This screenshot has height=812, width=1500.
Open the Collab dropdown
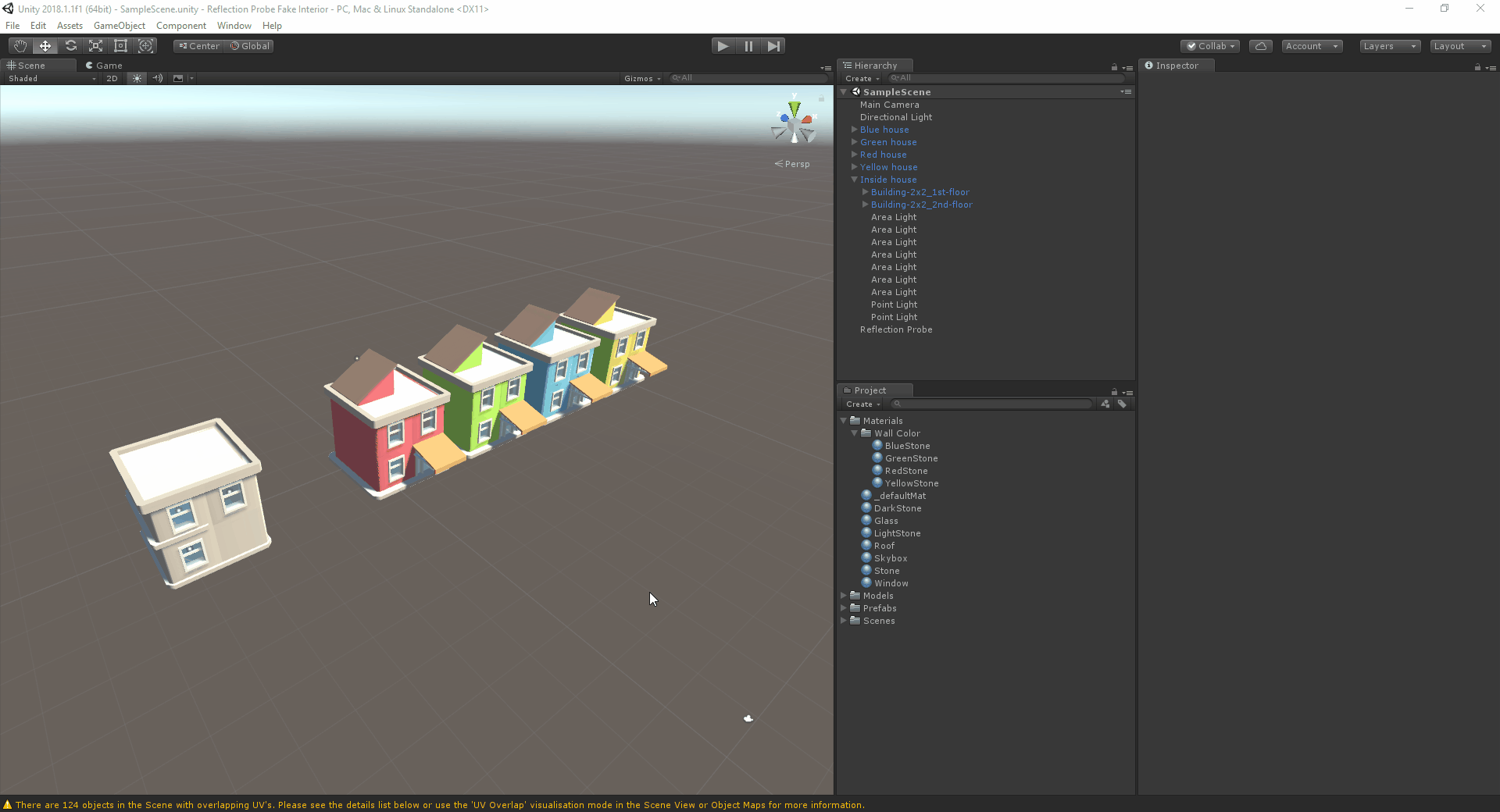[1210, 46]
